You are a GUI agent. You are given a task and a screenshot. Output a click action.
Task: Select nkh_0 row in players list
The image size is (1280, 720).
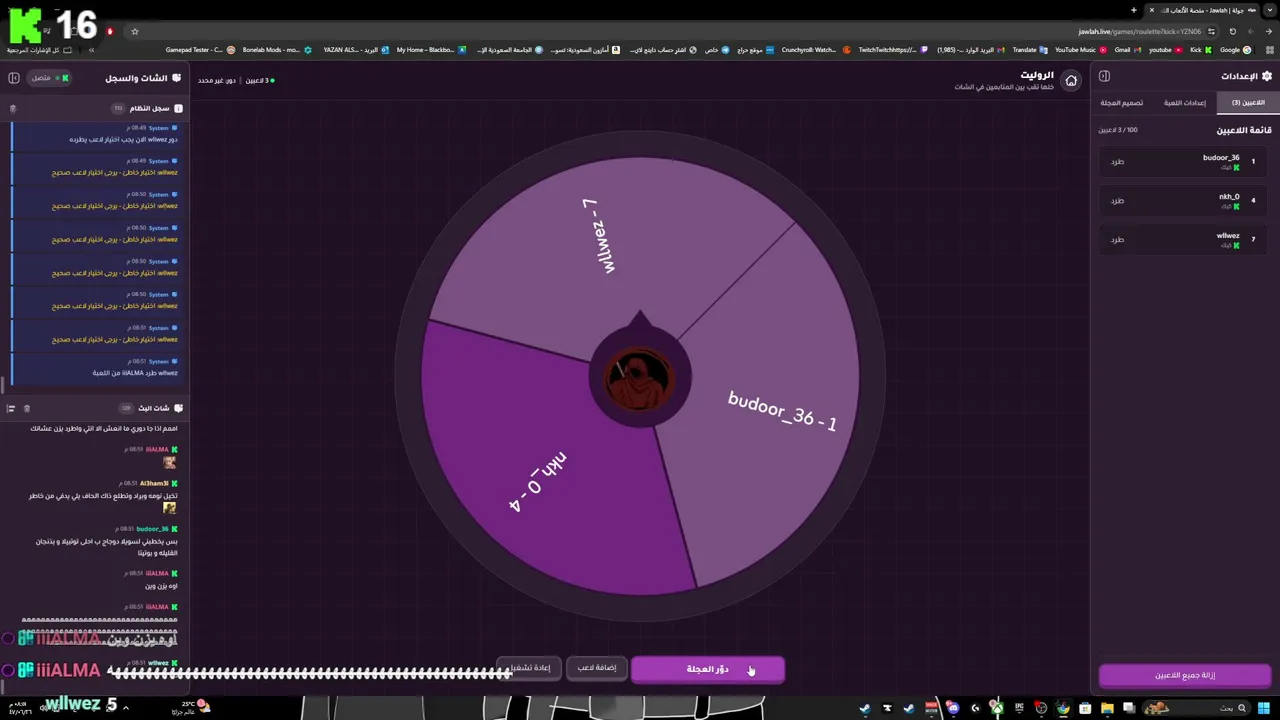(1185, 200)
